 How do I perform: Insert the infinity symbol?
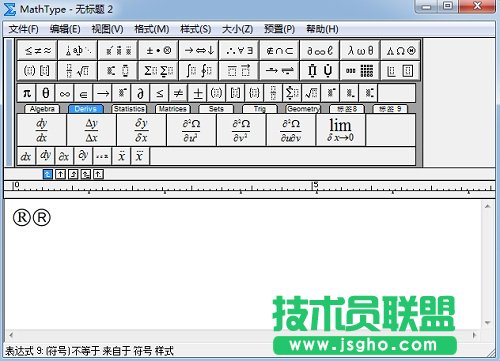(x=65, y=93)
